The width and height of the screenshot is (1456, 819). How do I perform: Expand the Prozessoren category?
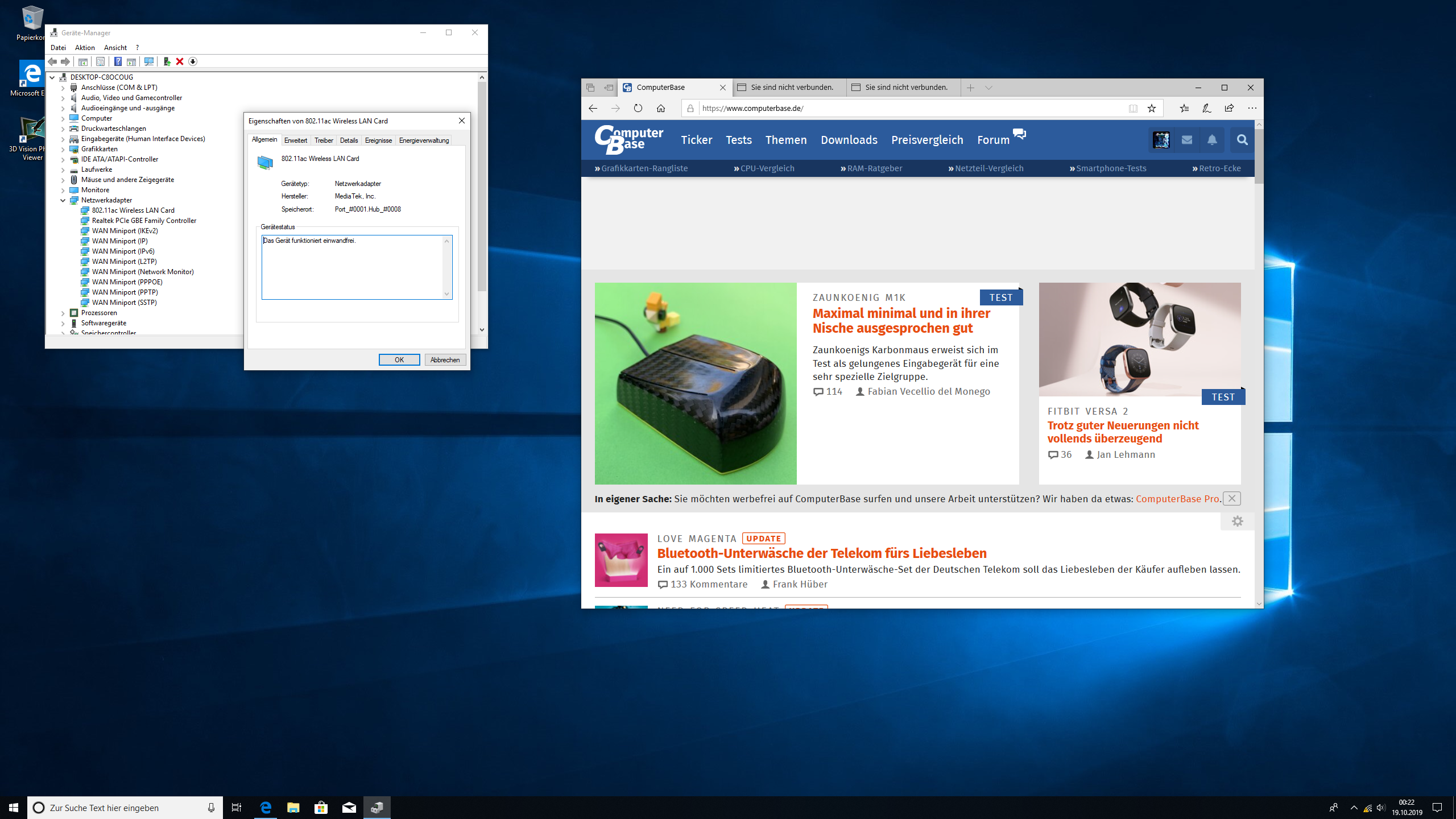pyautogui.click(x=63, y=313)
